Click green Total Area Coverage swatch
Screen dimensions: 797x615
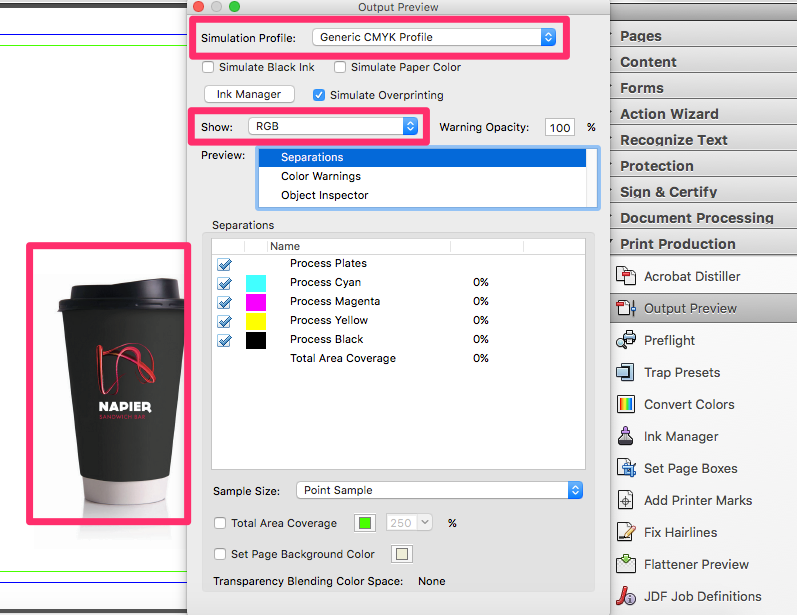click(x=365, y=523)
